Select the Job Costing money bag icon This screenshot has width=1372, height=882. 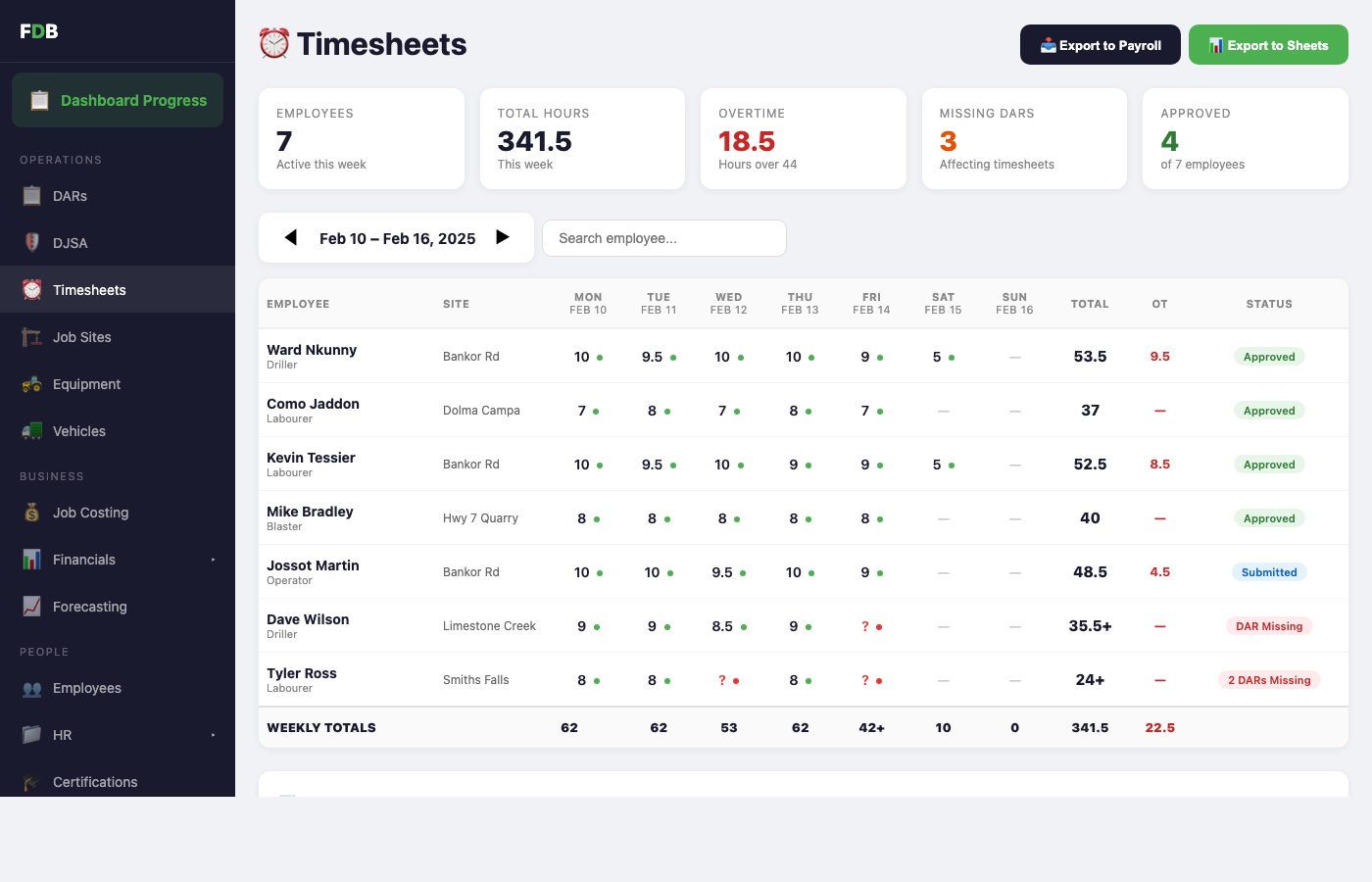[32, 513]
